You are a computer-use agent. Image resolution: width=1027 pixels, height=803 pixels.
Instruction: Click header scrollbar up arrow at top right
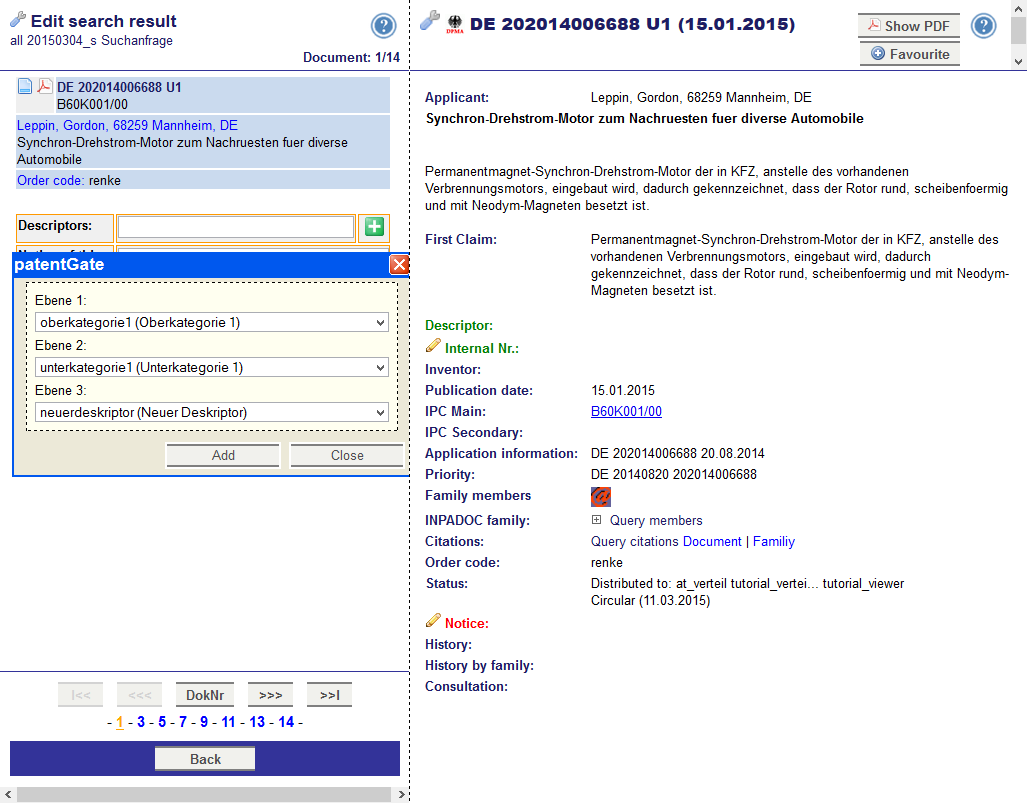pyautogui.click(x=1018, y=9)
